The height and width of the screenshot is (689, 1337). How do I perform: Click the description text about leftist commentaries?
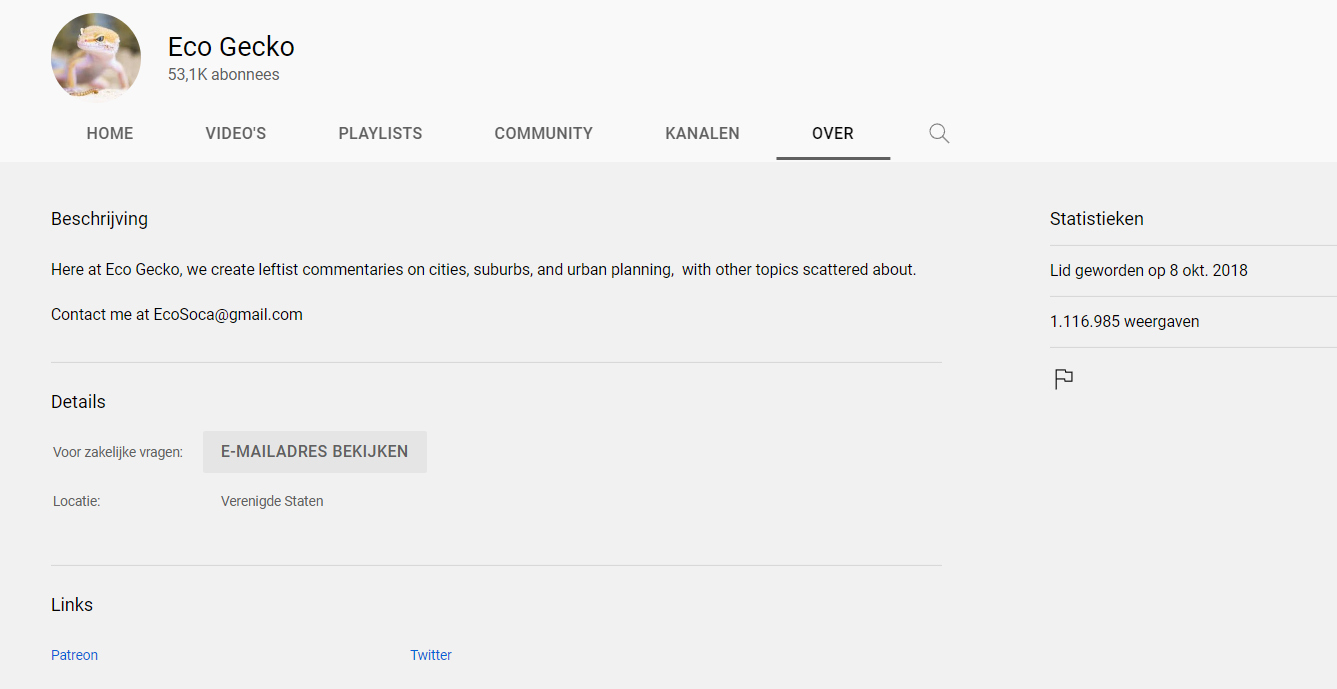tap(483, 270)
